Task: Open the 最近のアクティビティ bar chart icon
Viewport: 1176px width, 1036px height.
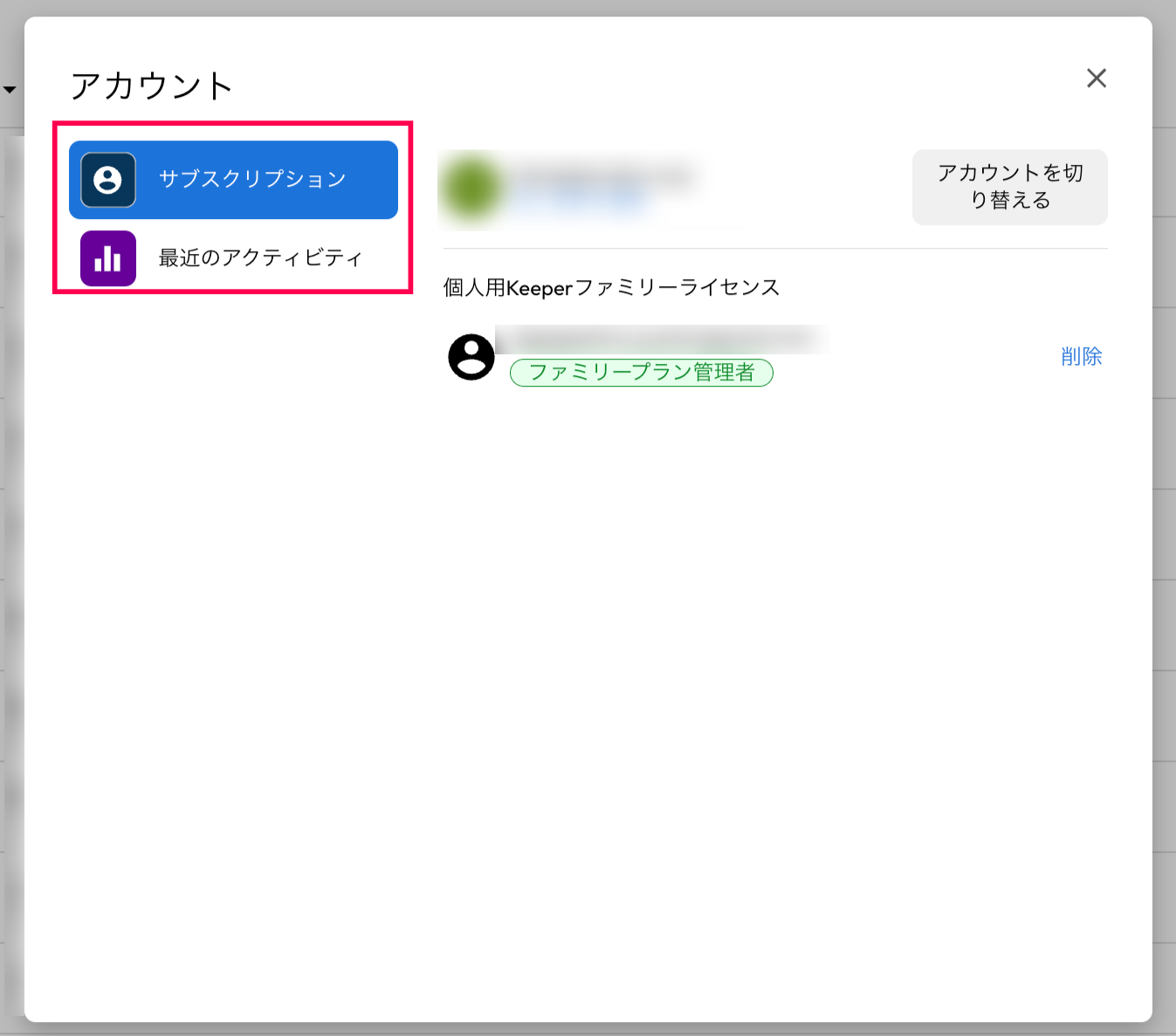Action: 108,258
